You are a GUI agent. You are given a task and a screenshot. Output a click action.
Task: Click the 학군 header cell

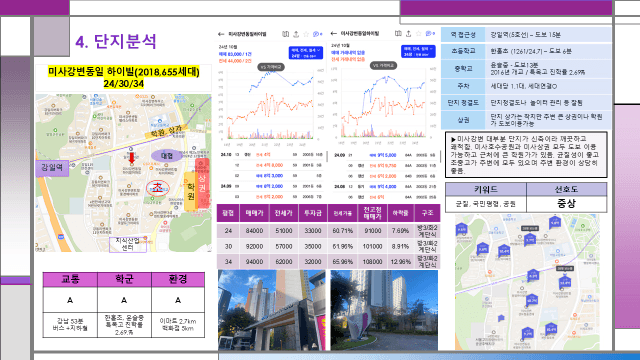[124, 280]
